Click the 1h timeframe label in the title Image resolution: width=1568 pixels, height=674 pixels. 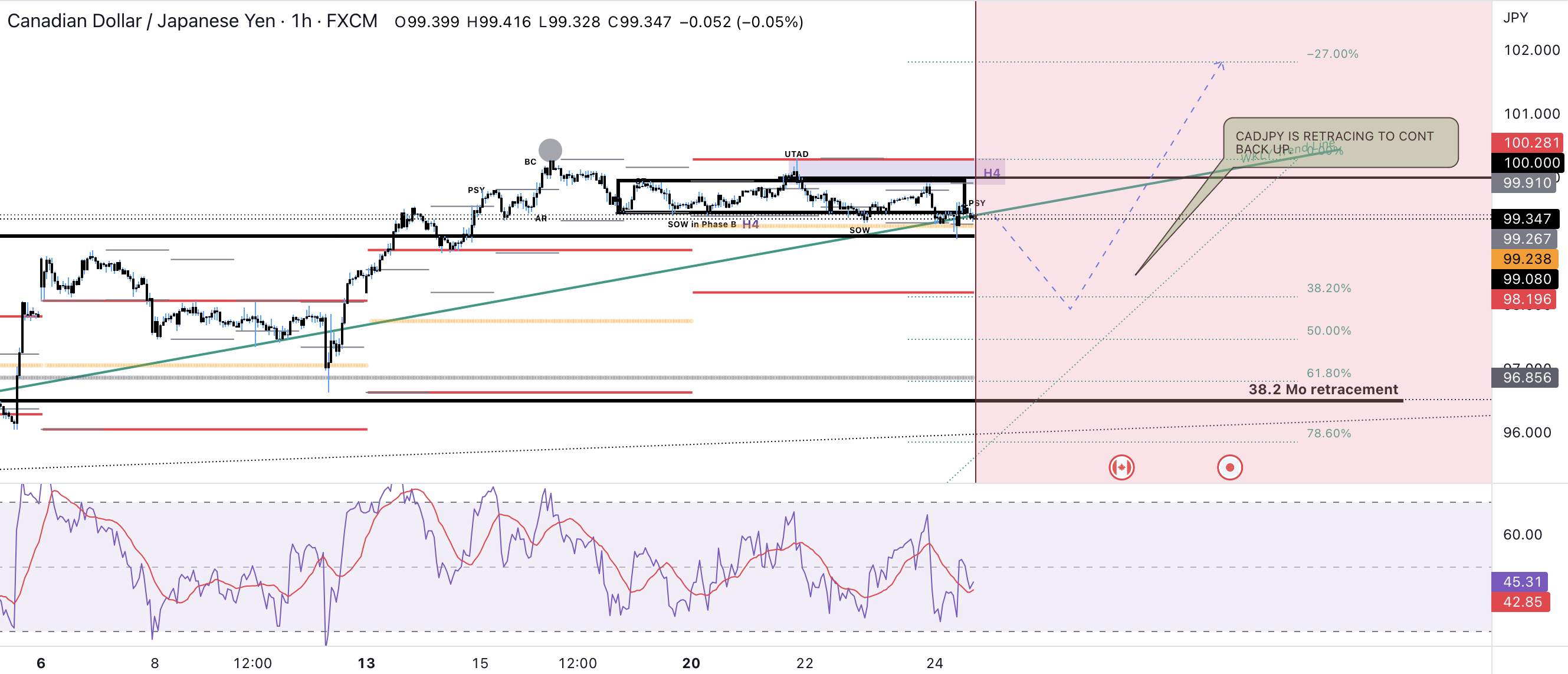pos(301,21)
